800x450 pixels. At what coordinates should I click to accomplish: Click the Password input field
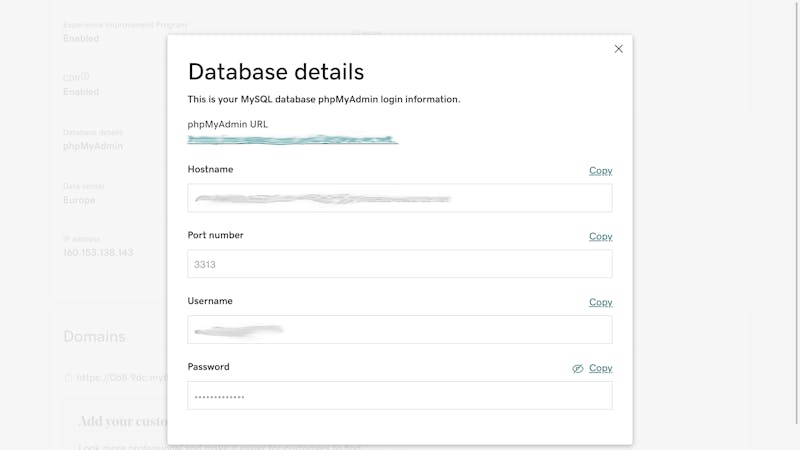coord(399,395)
